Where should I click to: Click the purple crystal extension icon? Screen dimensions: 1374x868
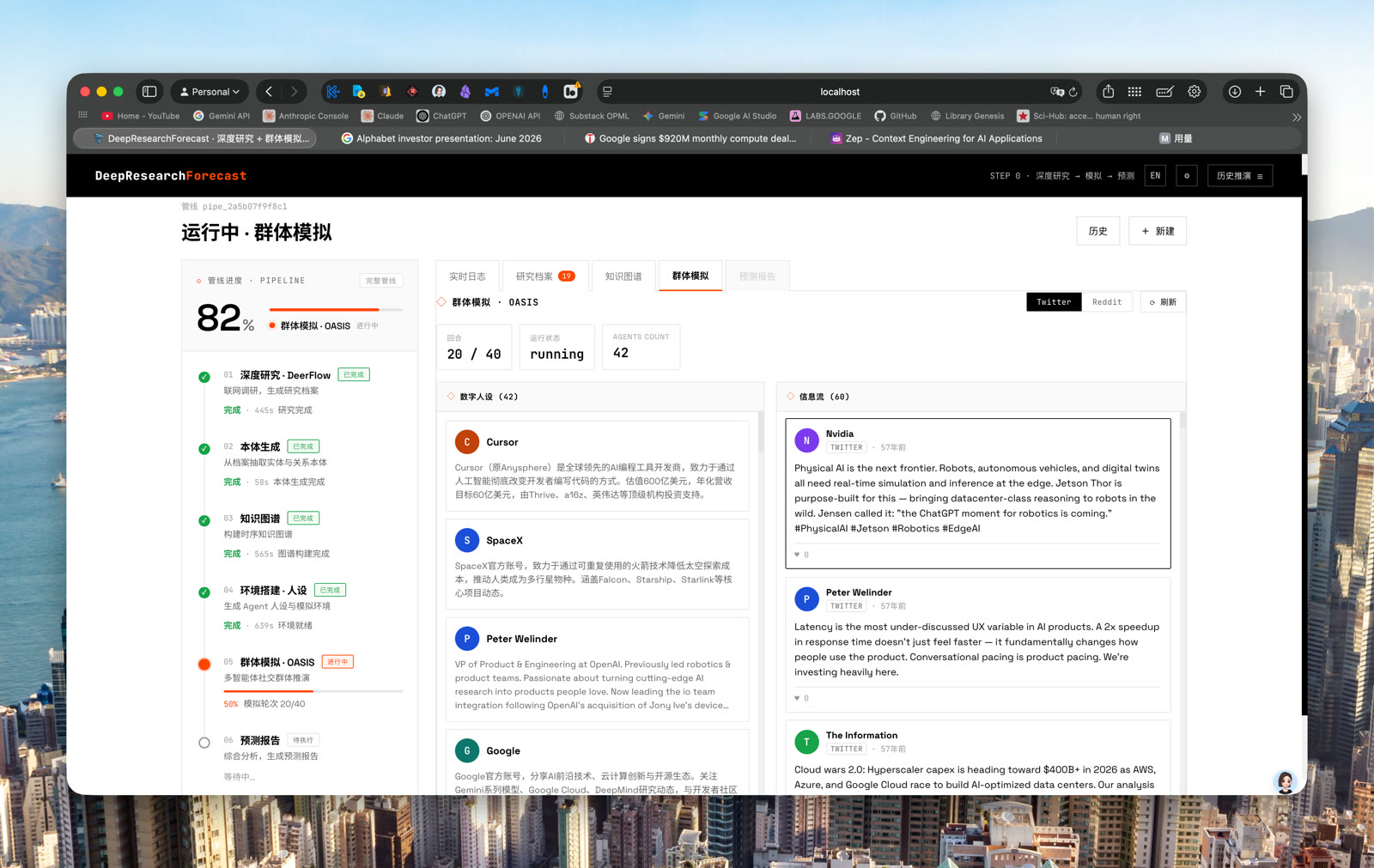click(x=465, y=92)
